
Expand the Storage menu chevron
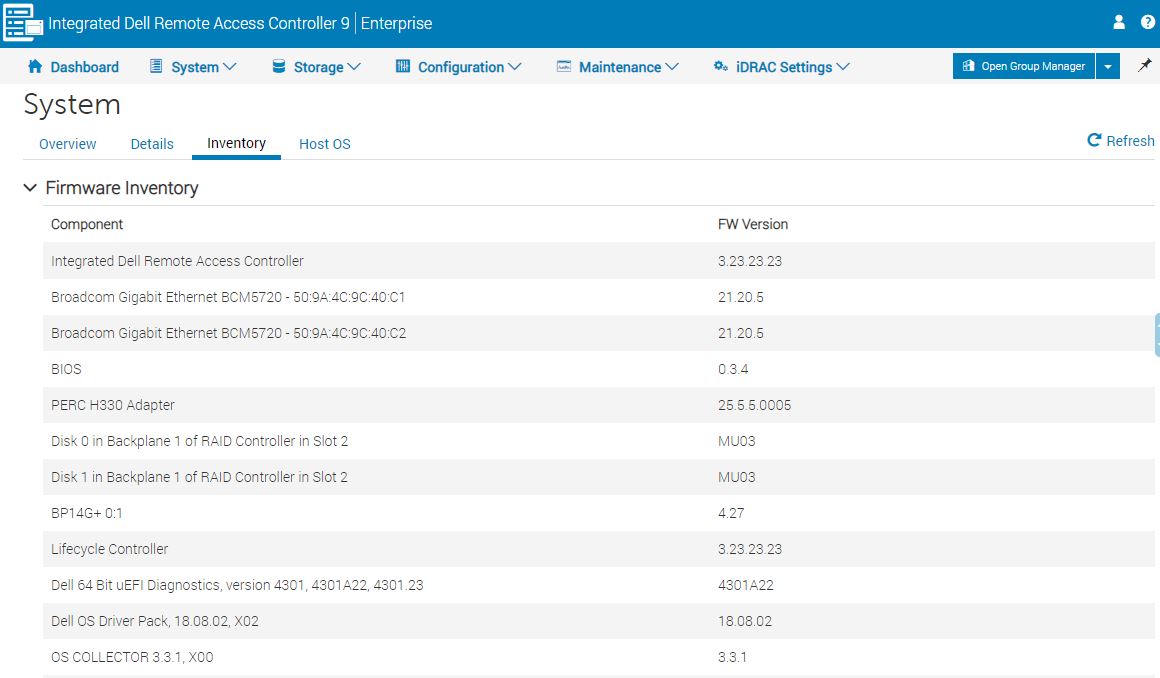click(x=354, y=67)
